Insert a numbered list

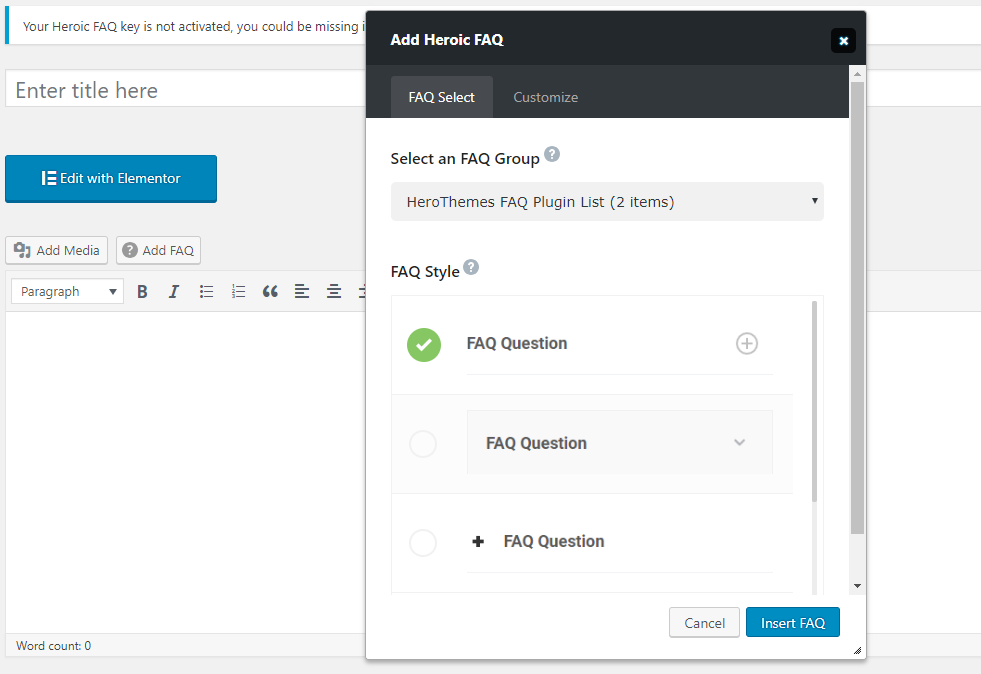coord(238,292)
